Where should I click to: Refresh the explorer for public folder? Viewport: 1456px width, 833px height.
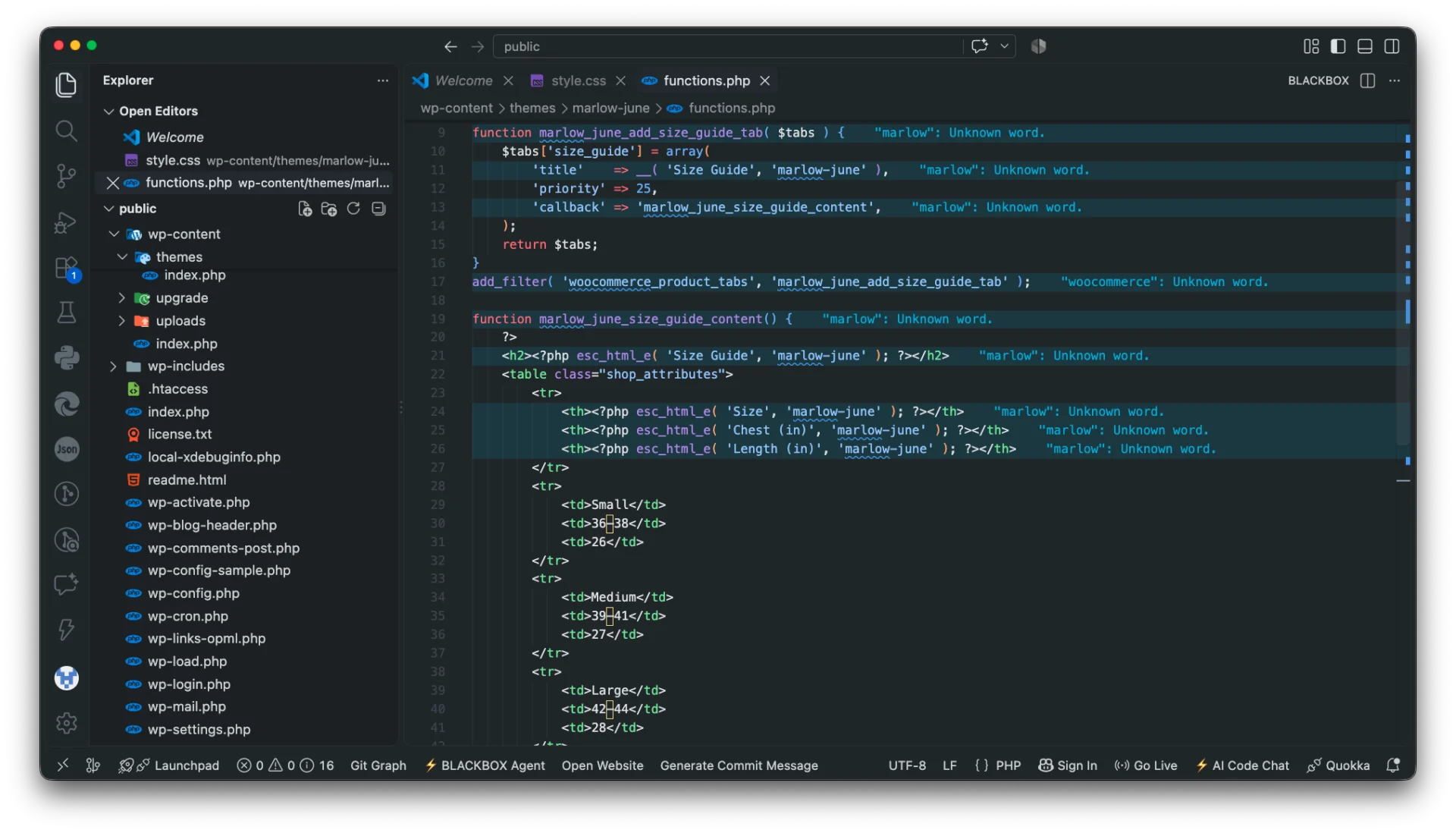353,209
